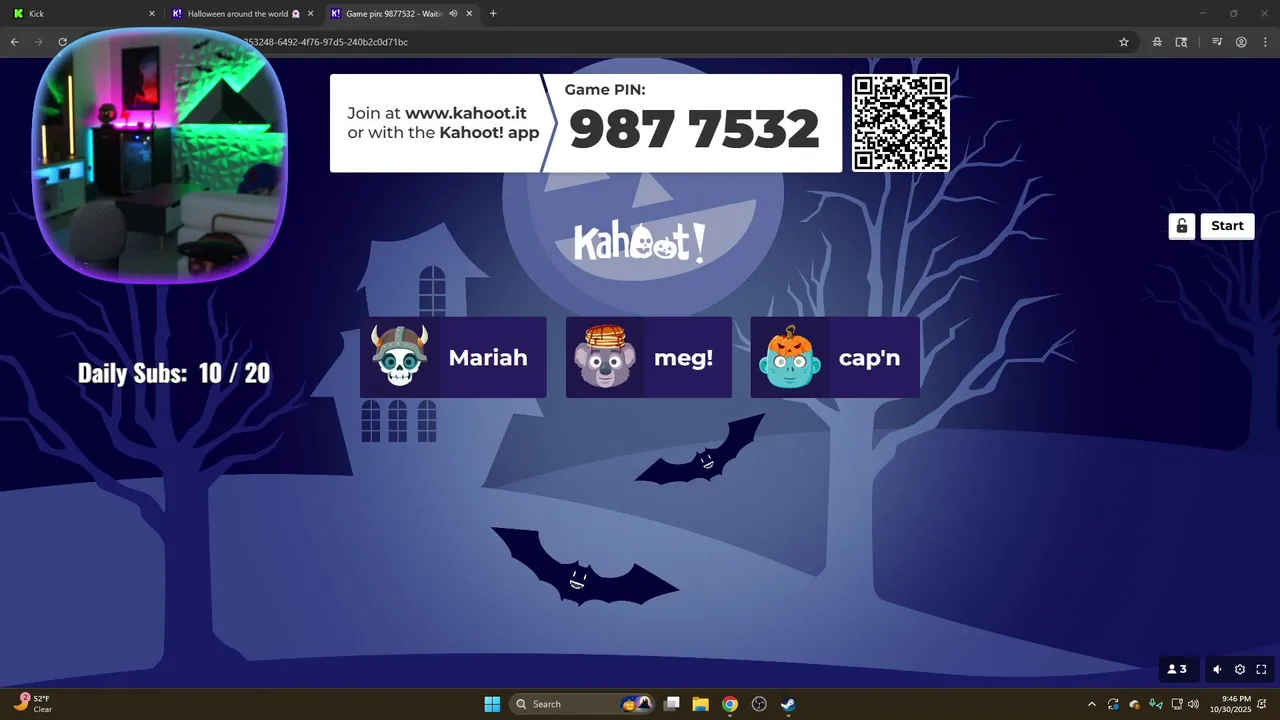Bookmark this page with the star

1124,42
